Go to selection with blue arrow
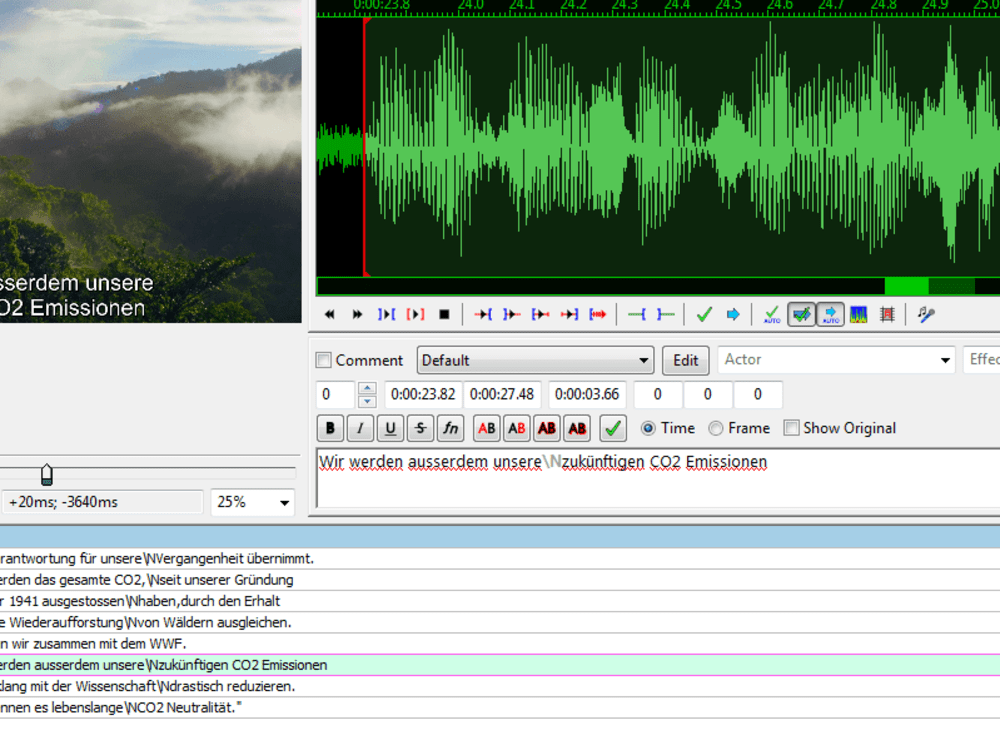 pos(733,314)
